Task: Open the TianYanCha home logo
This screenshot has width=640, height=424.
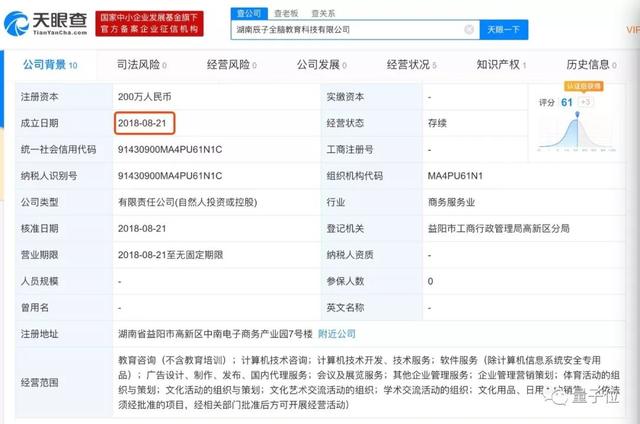Action: tap(46, 23)
